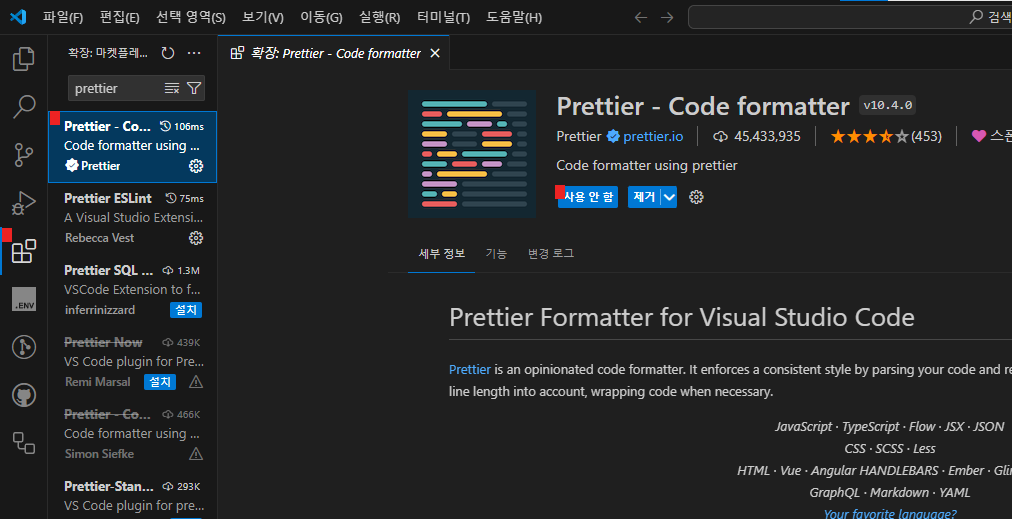Clear extensions search results
Screen dimensions: 1012x519
(172, 88)
